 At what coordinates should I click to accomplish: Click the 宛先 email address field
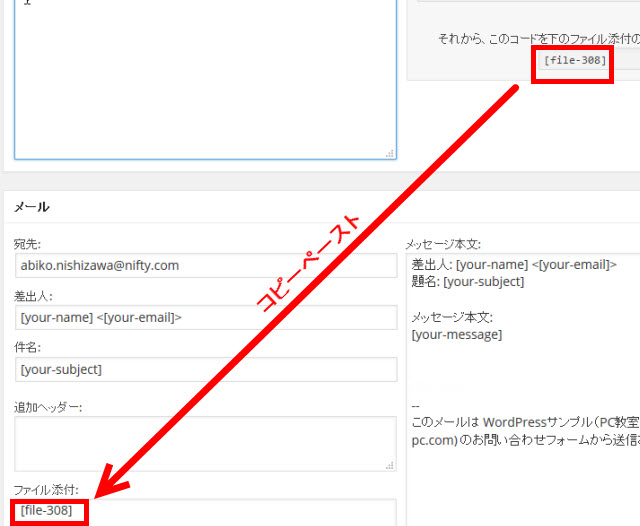click(x=206, y=266)
